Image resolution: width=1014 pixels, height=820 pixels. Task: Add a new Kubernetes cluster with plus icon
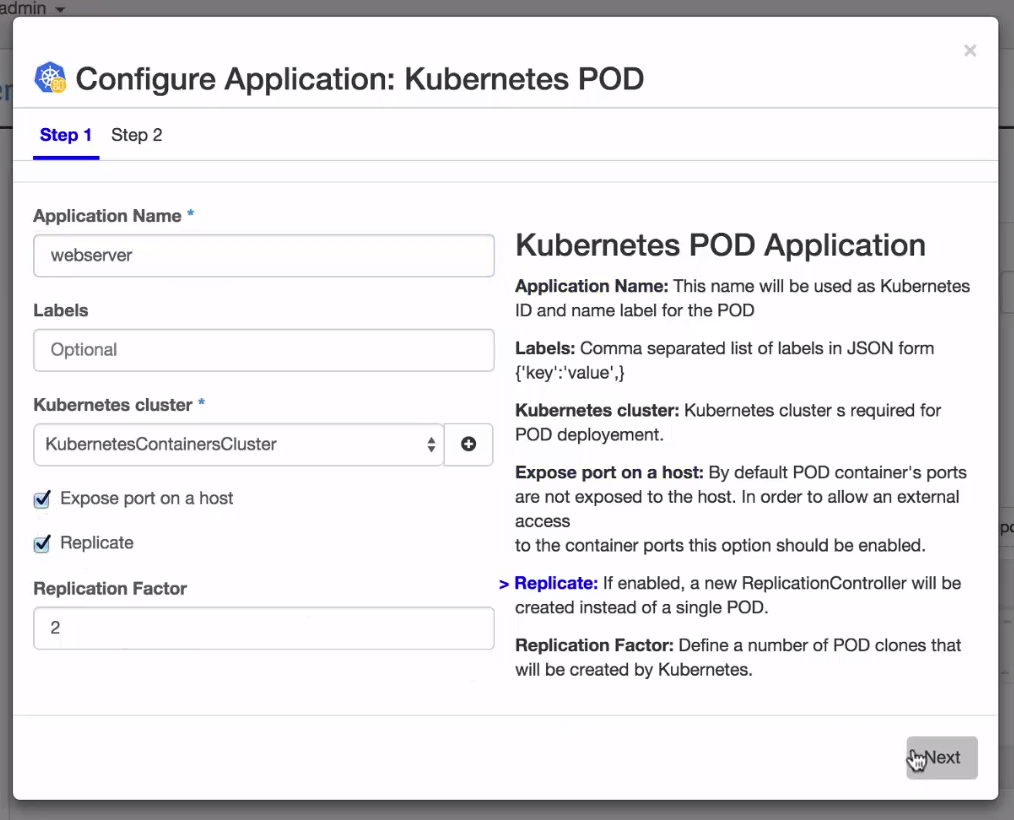pos(468,444)
